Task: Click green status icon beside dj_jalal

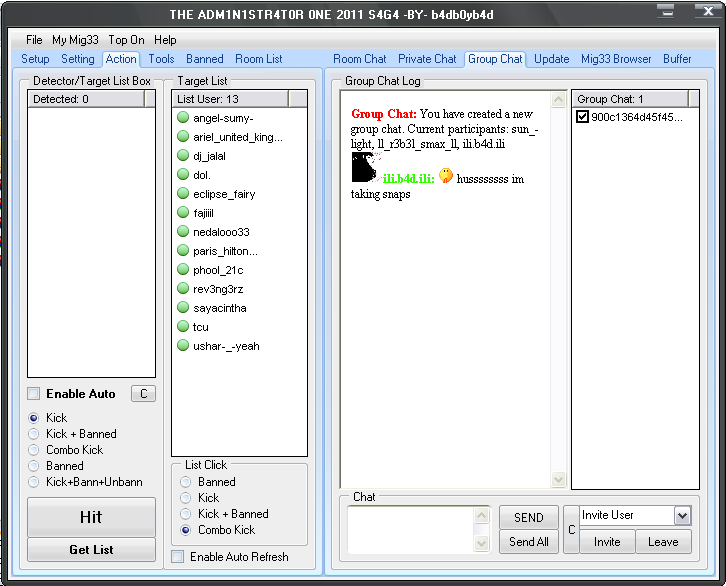Action: pos(183,156)
